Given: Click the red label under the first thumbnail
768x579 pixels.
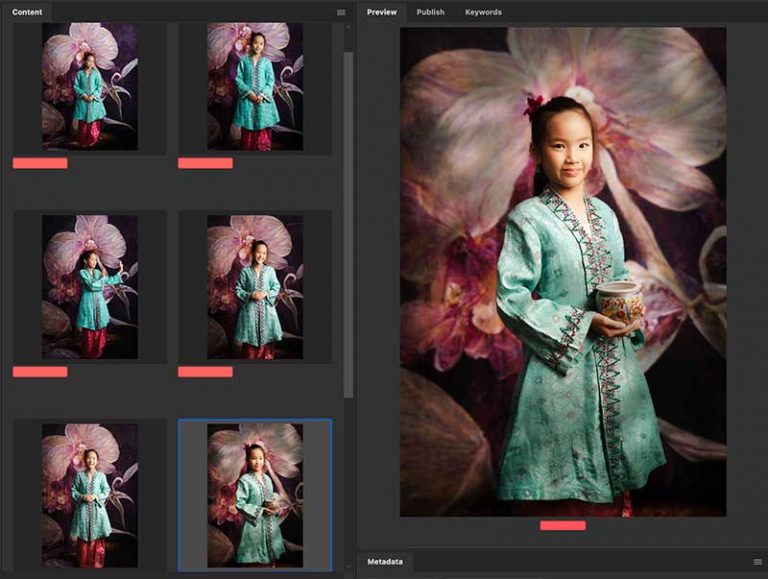Looking at the screenshot, I should [40, 163].
